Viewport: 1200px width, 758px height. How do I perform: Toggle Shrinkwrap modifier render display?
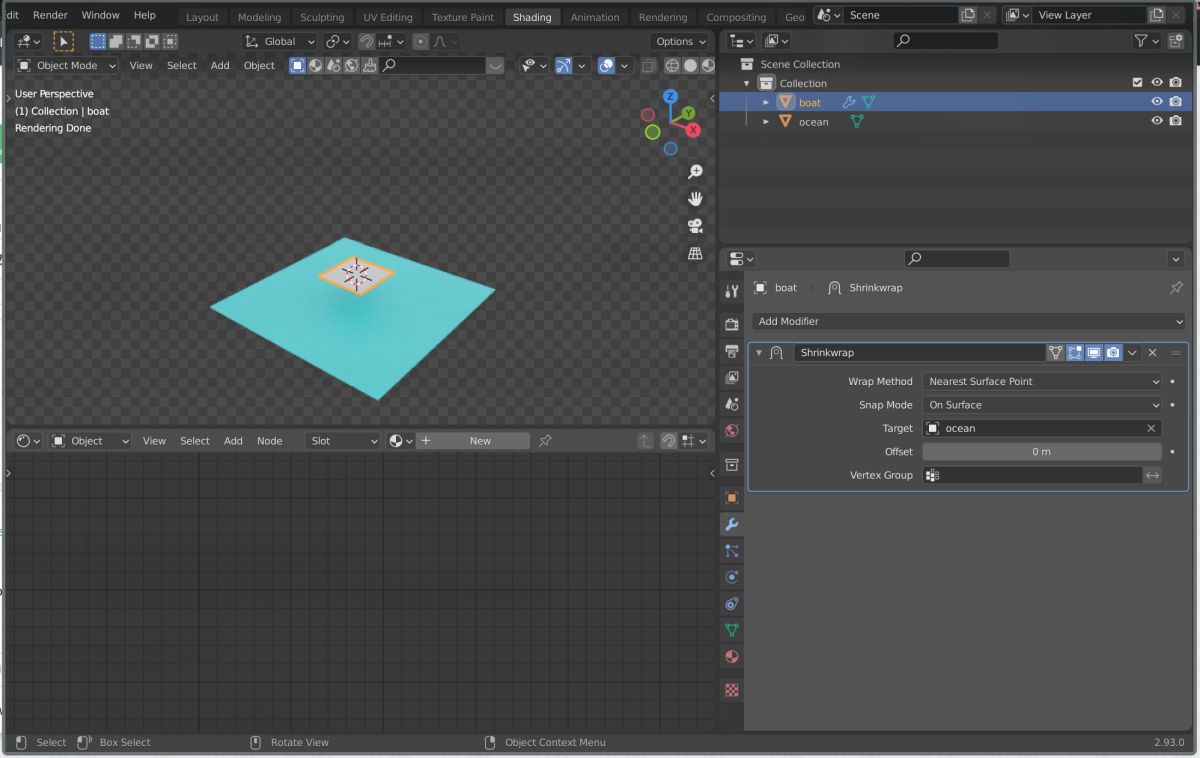point(1113,353)
